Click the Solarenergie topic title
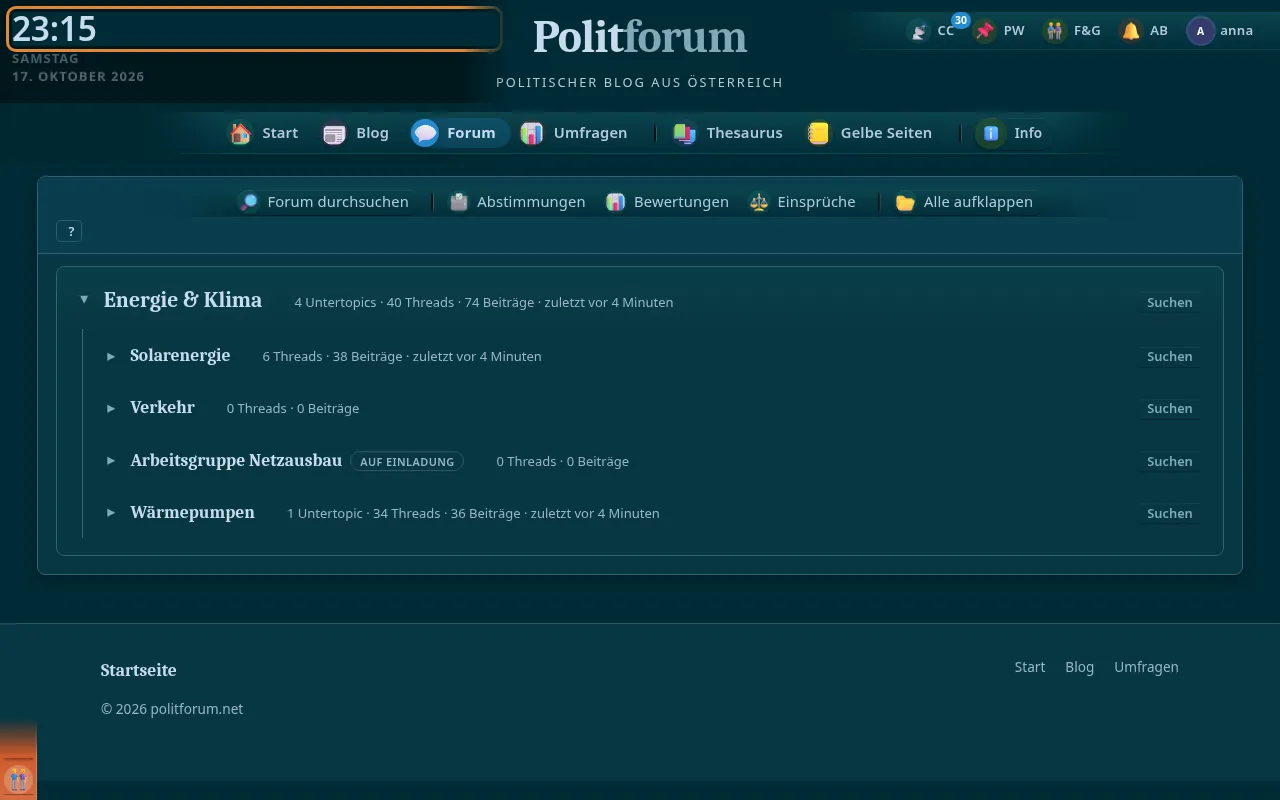The width and height of the screenshot is (1280, 800). point(180,355)
